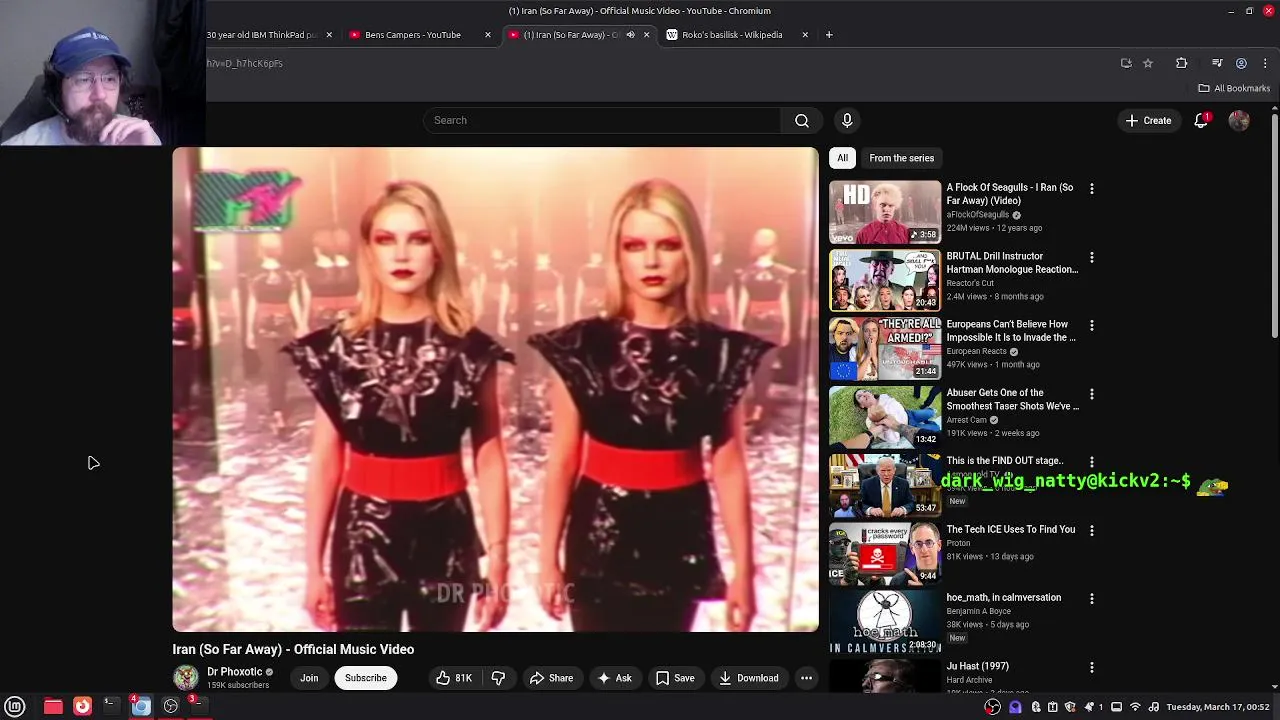Close the Bens Campers tab
Image resolution: width=1280 pixels, height=720 pixels.
488,35
